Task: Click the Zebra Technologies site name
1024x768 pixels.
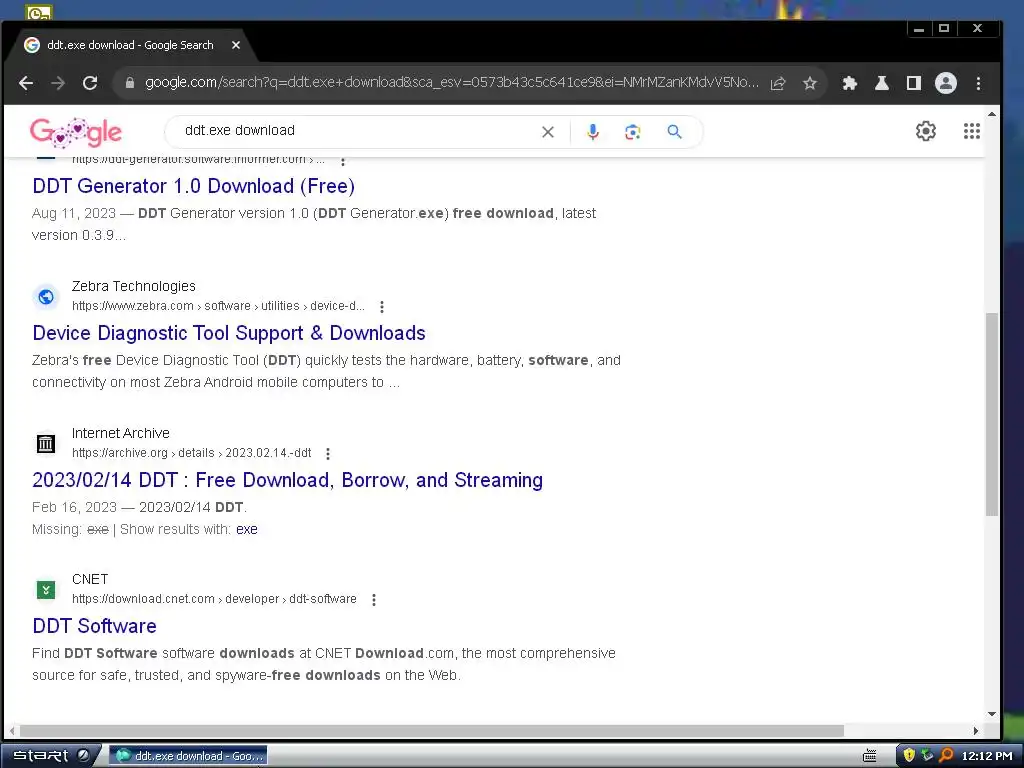Action: click(134, 286)
